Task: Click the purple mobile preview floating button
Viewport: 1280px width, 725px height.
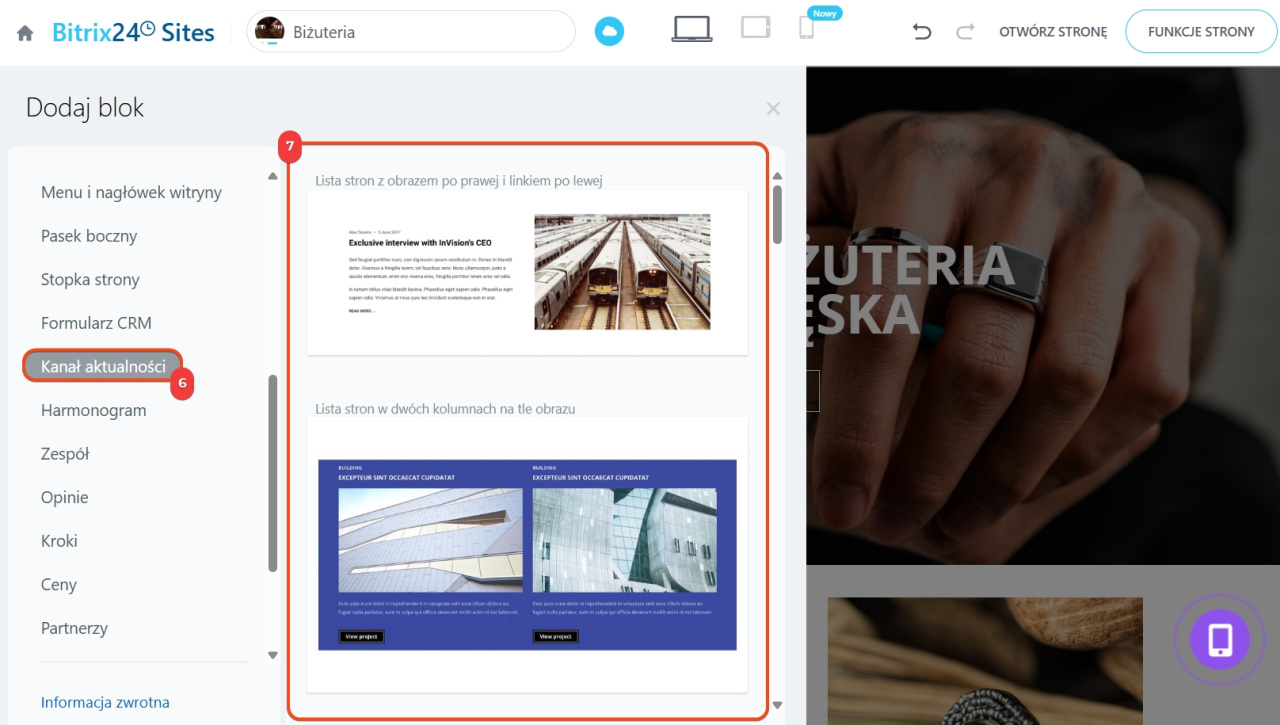Action: (1220, 639)
